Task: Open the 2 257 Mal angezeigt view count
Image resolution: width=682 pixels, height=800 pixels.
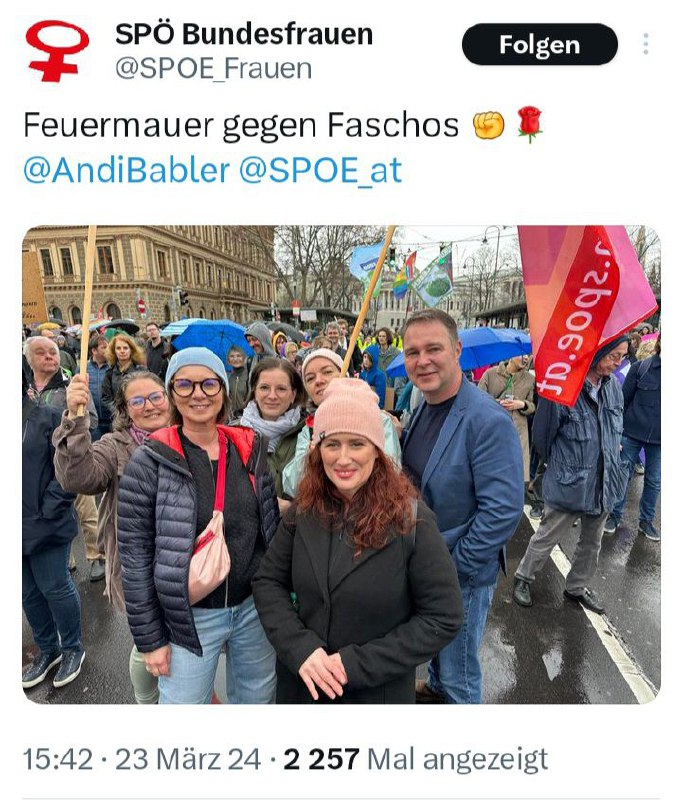Action: [415, 759]
